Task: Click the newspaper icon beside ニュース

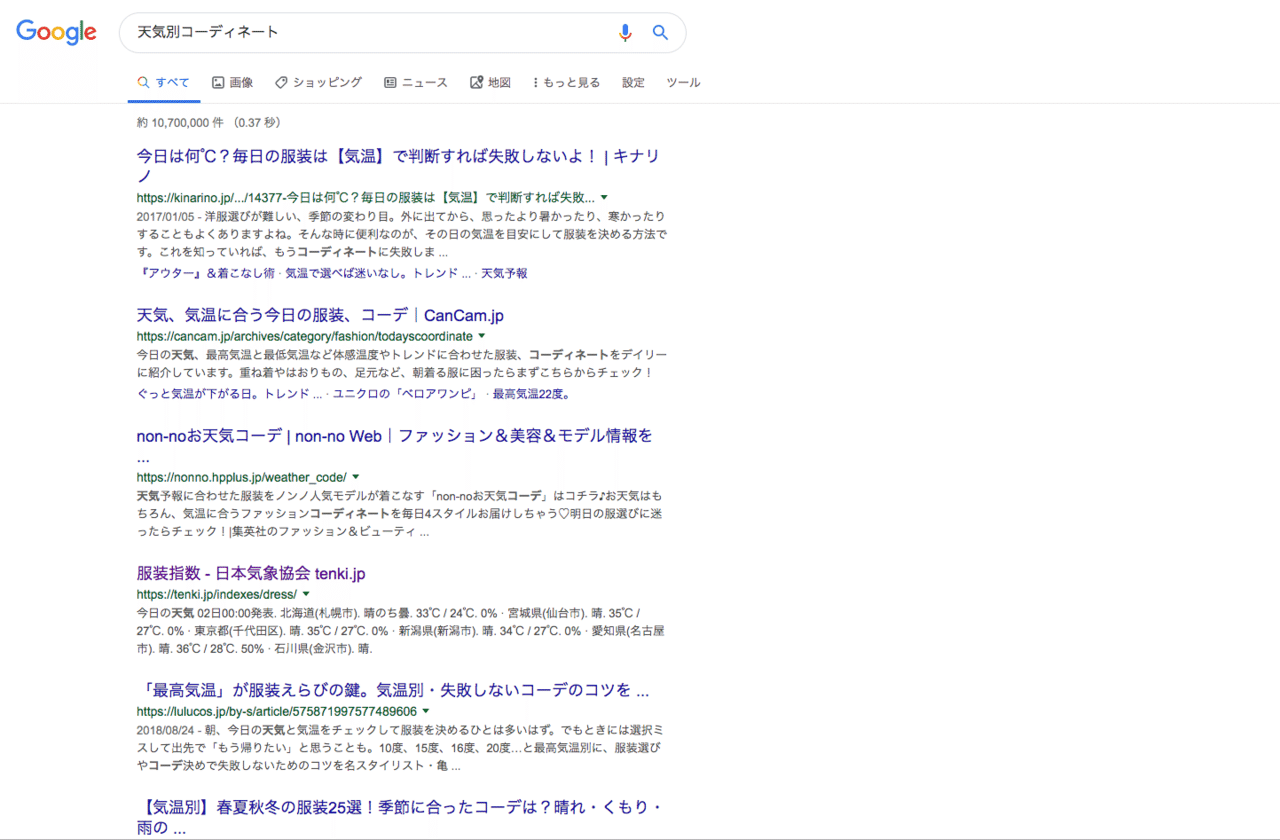Action: pos(390,81)
